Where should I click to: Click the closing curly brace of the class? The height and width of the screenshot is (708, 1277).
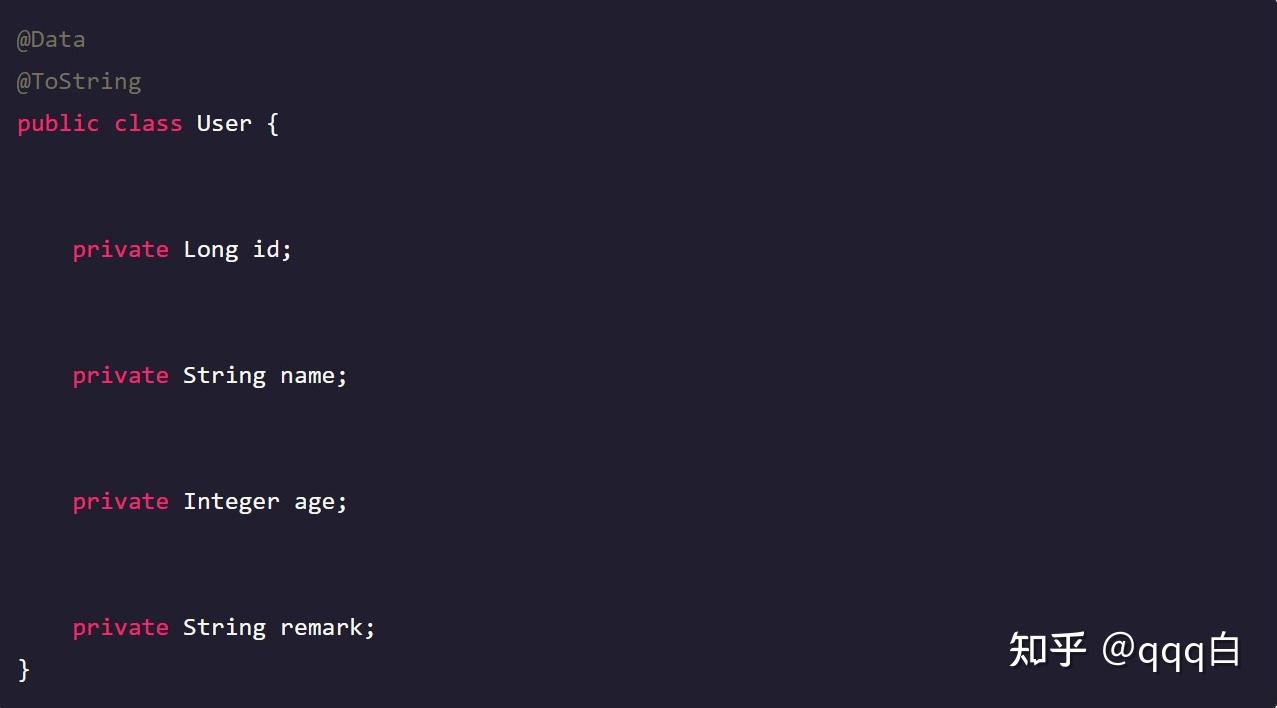point(24,669)
